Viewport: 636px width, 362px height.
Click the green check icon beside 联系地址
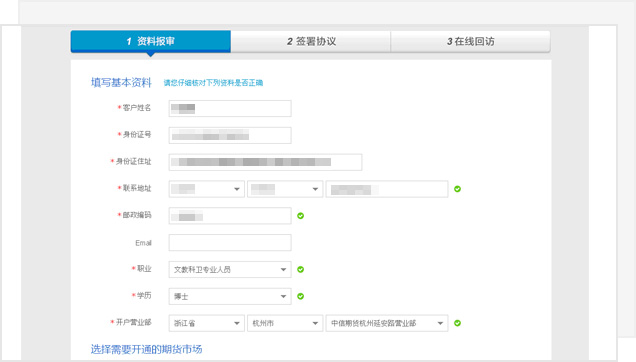point(458,189)
